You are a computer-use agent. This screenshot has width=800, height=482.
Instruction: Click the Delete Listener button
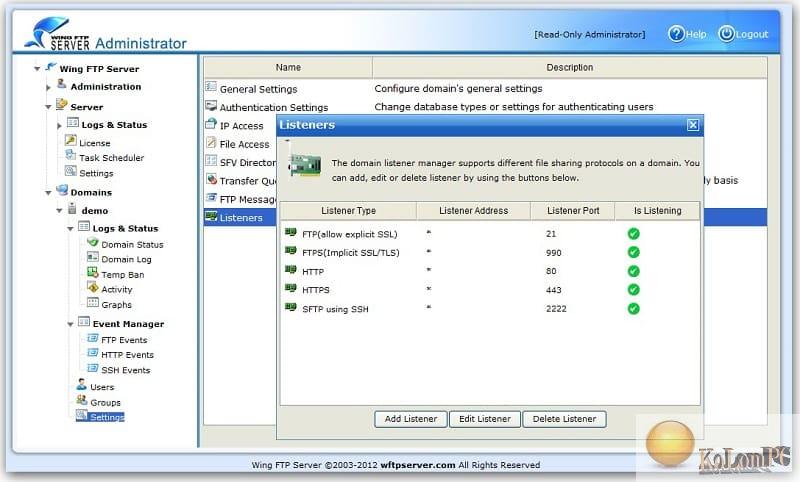point(564,419)
